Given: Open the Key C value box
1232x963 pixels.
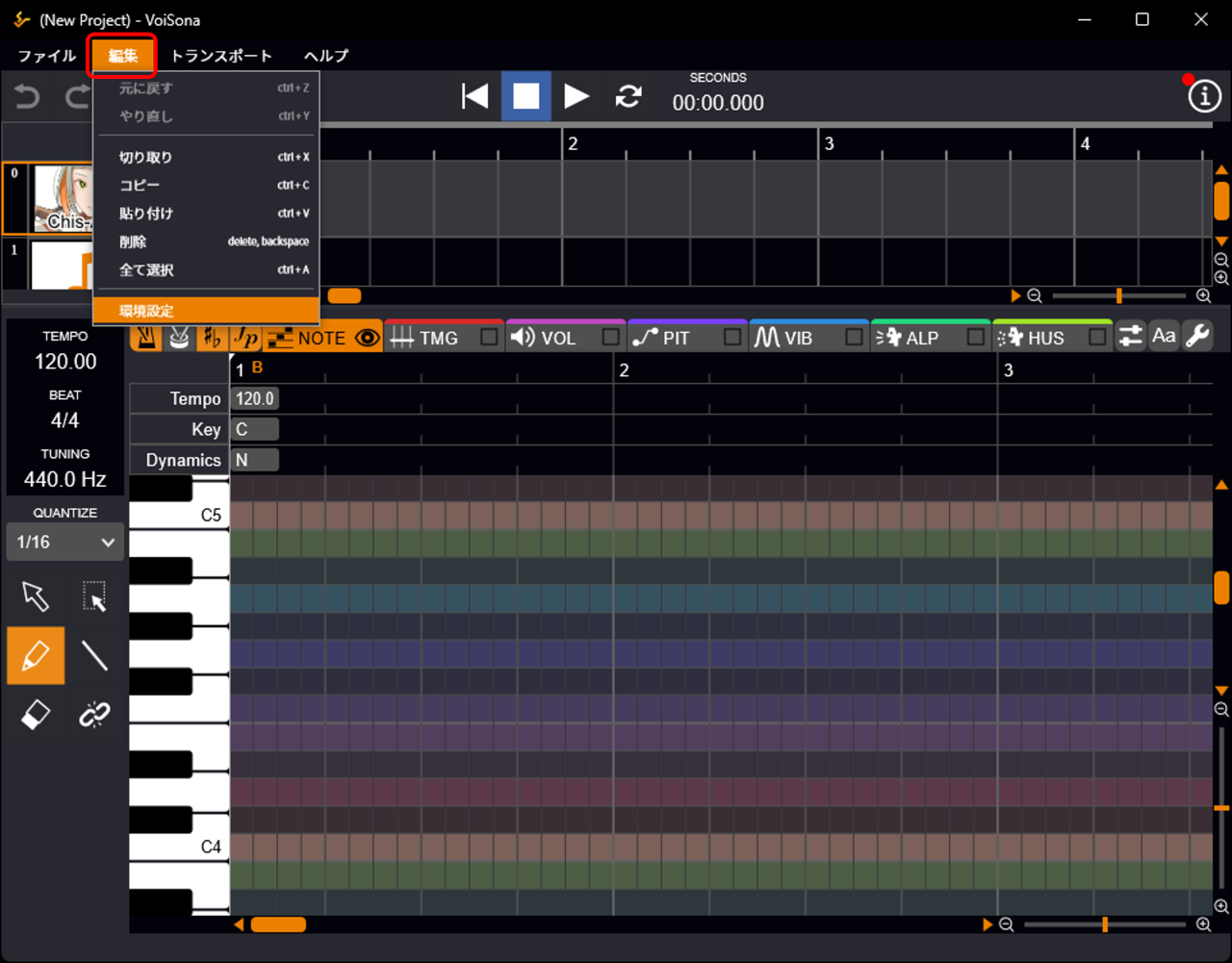Looking at the screenshot, I should tap(254, 429).
